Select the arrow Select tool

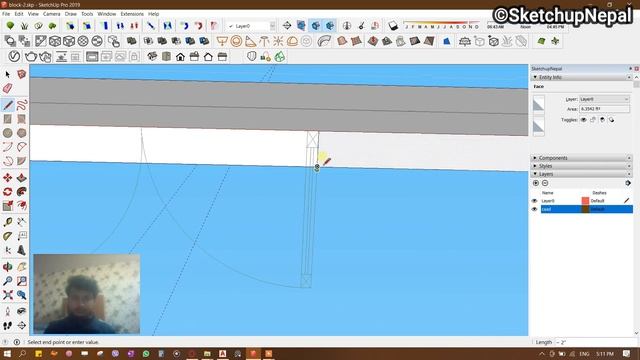click(7, 74)
